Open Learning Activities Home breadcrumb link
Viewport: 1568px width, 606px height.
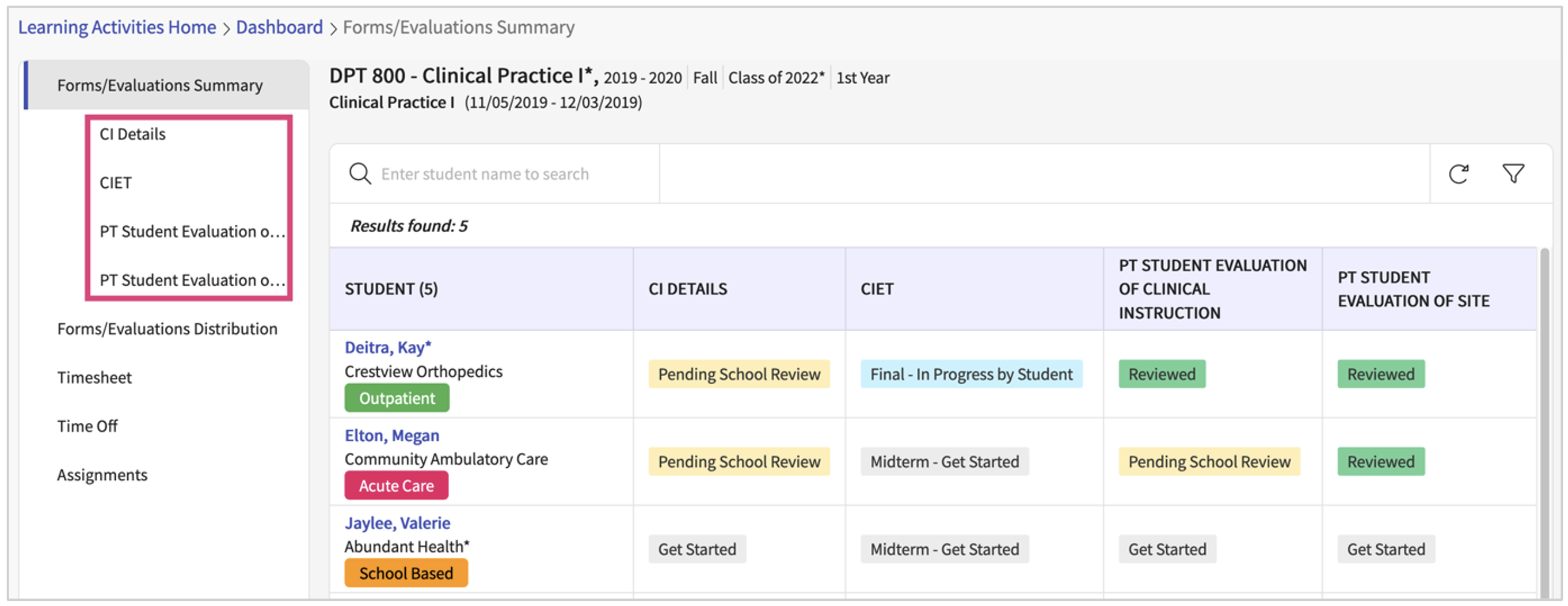coord(117,28)
